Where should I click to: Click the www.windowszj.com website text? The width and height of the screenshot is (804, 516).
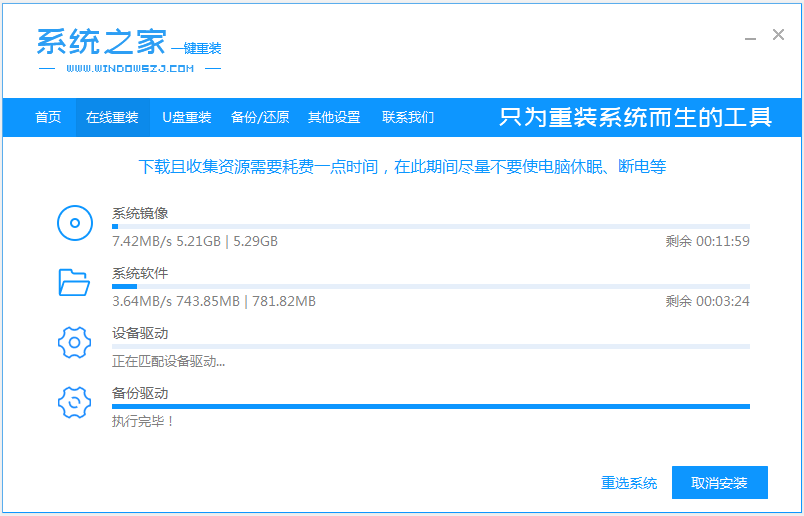tap(130, 69)
